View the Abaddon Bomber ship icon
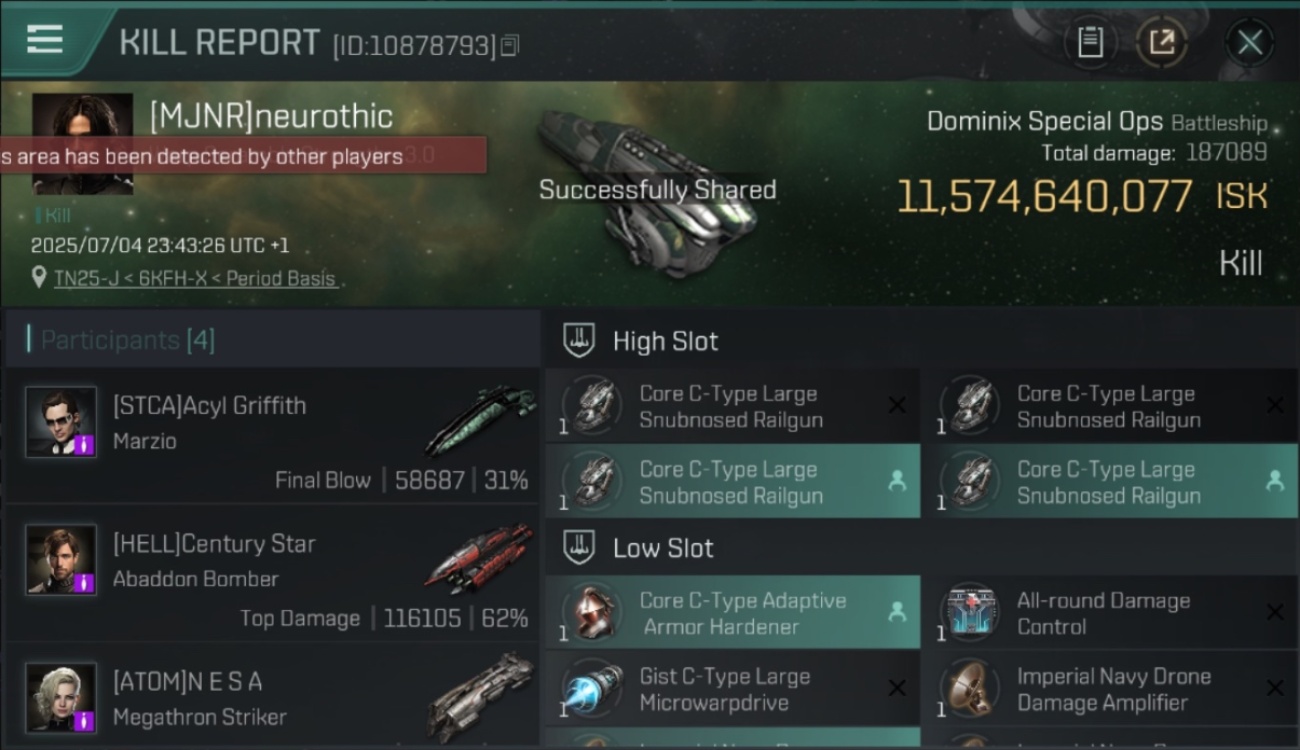This screenshot has width=1300, height=750. tap(479, 558)
